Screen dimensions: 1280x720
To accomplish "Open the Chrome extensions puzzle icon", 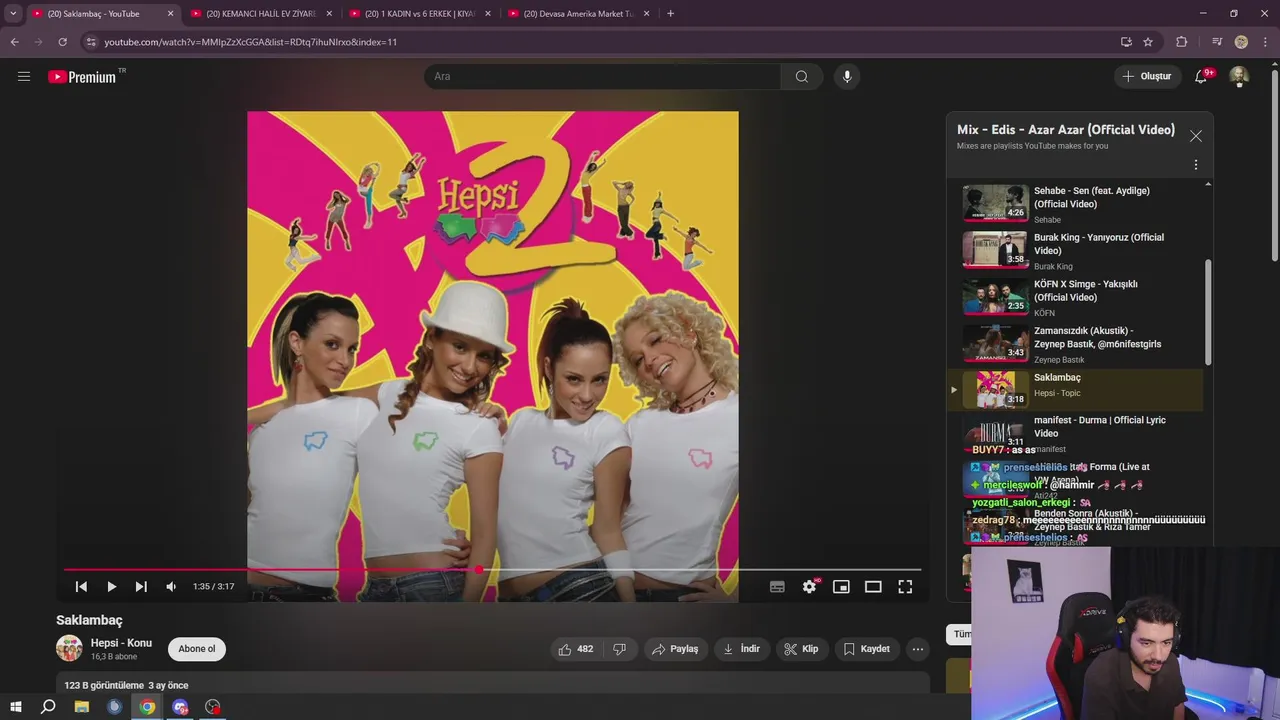I will [1182, 42].
